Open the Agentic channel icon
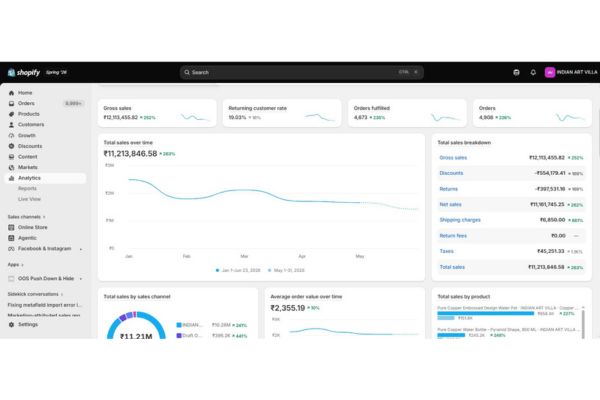 11,238
